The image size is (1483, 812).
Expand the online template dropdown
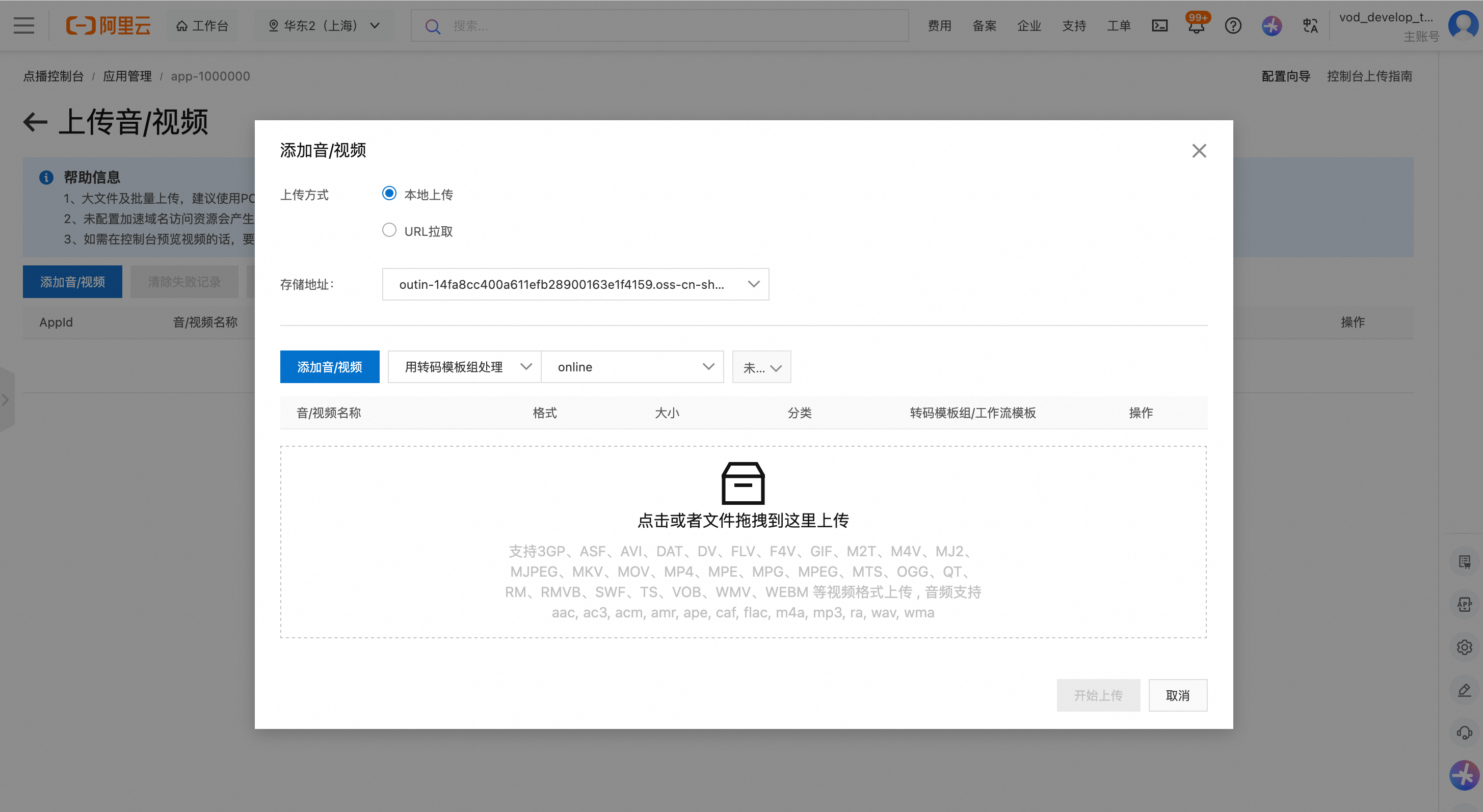pyautogui.click(x=632, y=367)
